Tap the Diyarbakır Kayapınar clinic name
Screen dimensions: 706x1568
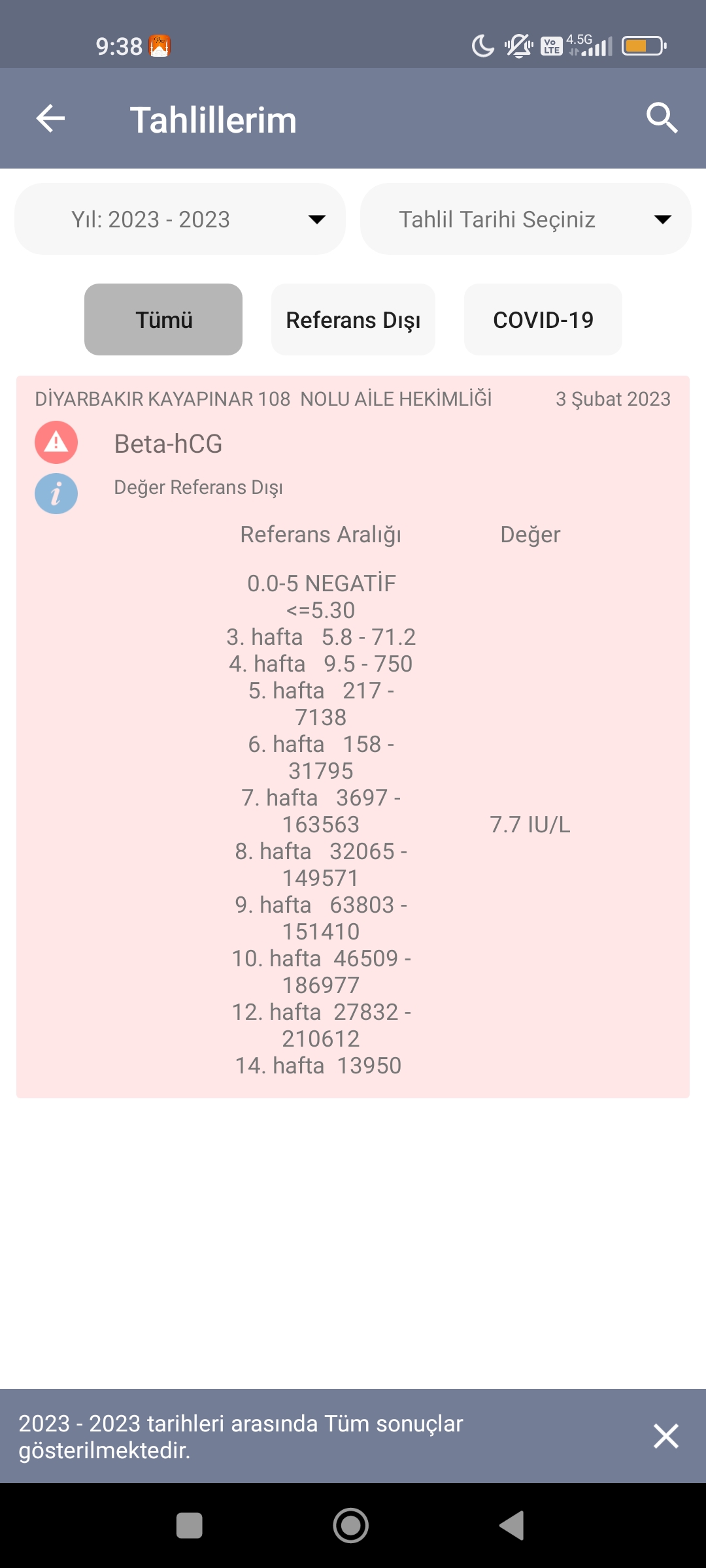263,399
